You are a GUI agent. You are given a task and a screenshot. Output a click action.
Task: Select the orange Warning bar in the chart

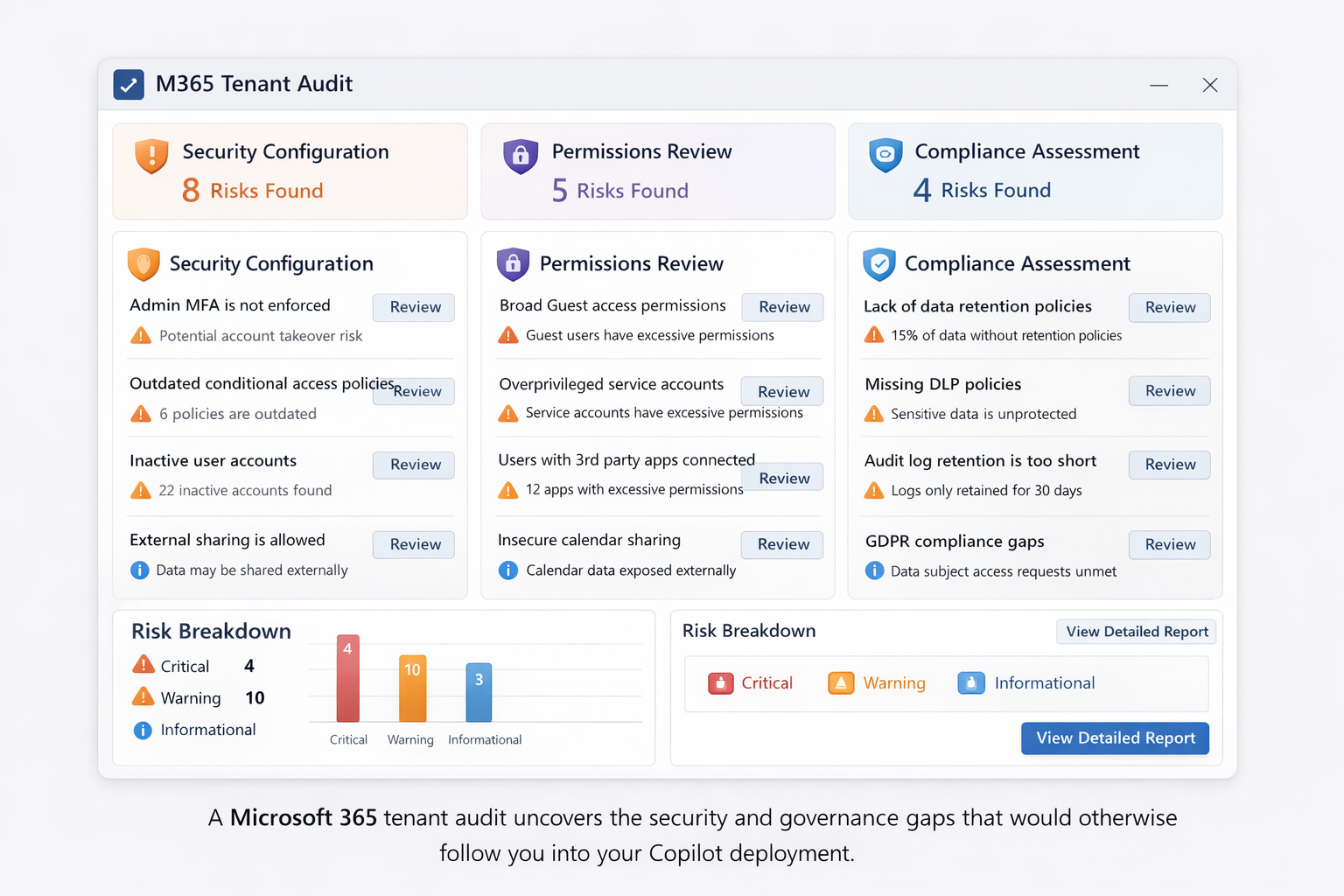(412, 689)
